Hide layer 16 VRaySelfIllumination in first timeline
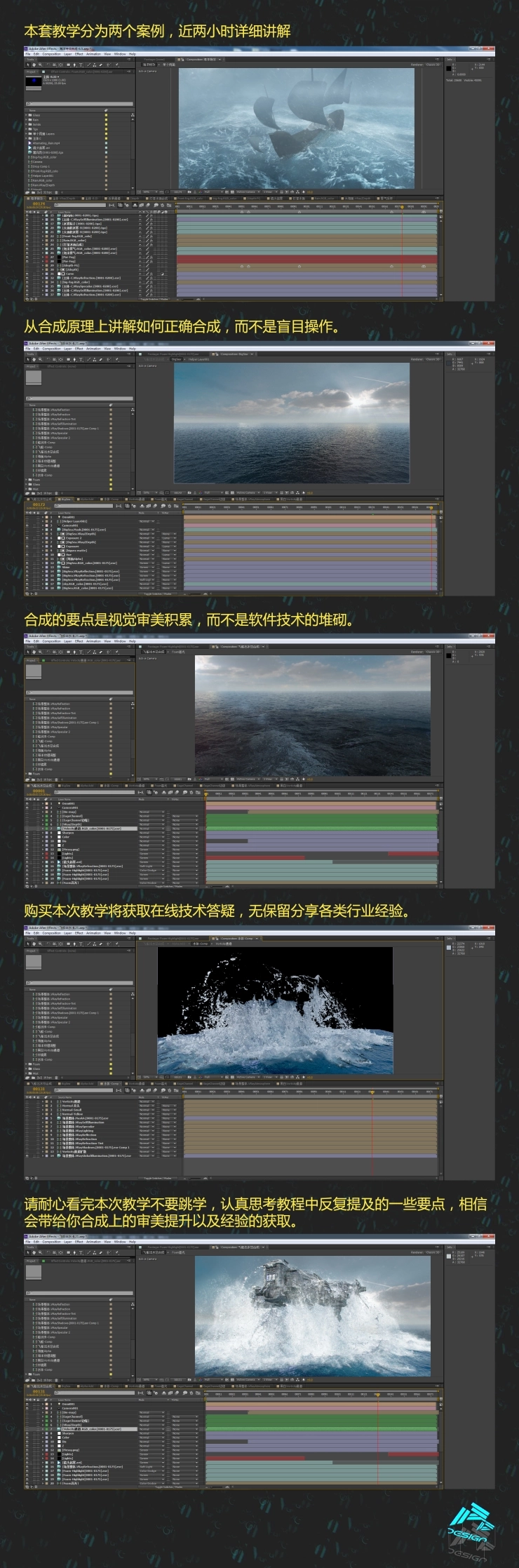This screenshot has width=519, height=1568. (27, 220)
